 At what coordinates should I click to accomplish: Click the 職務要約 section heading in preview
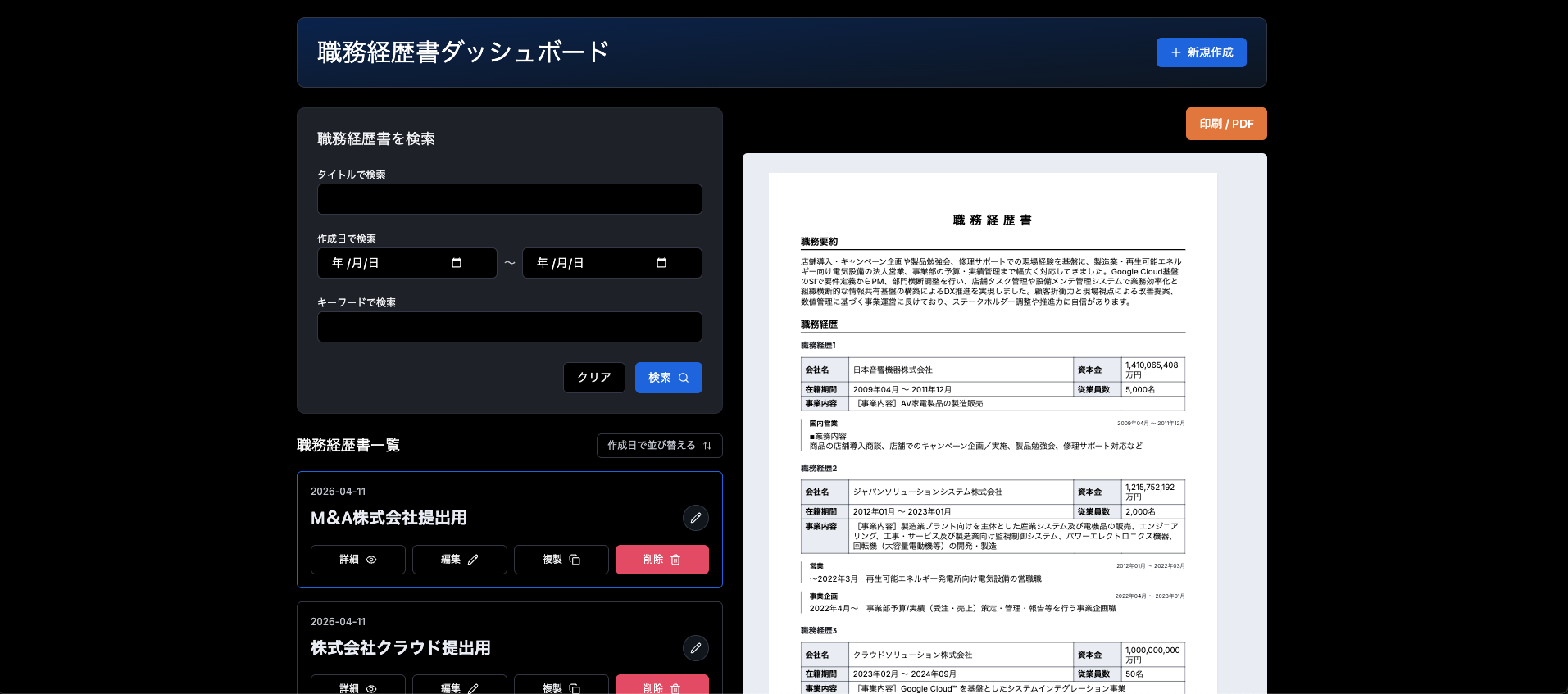coord(819,242)
